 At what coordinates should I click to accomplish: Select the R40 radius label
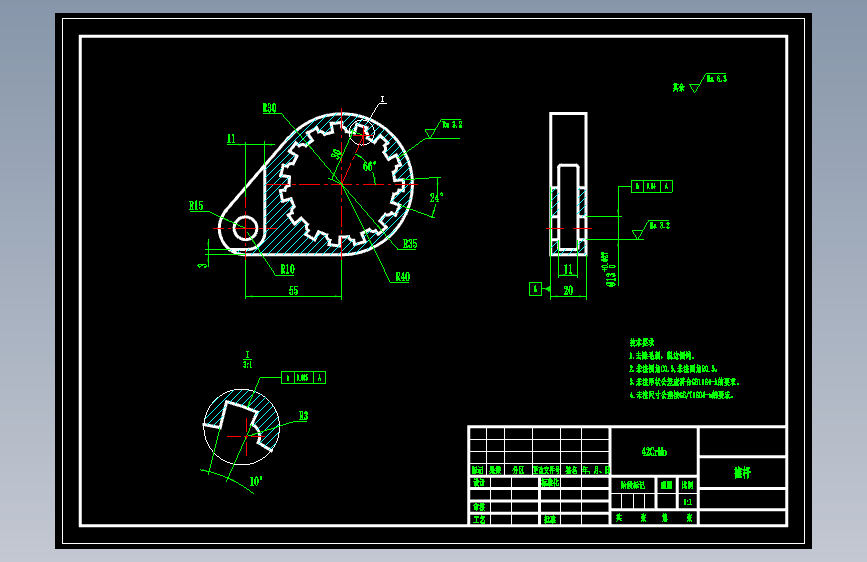(403, 277)
